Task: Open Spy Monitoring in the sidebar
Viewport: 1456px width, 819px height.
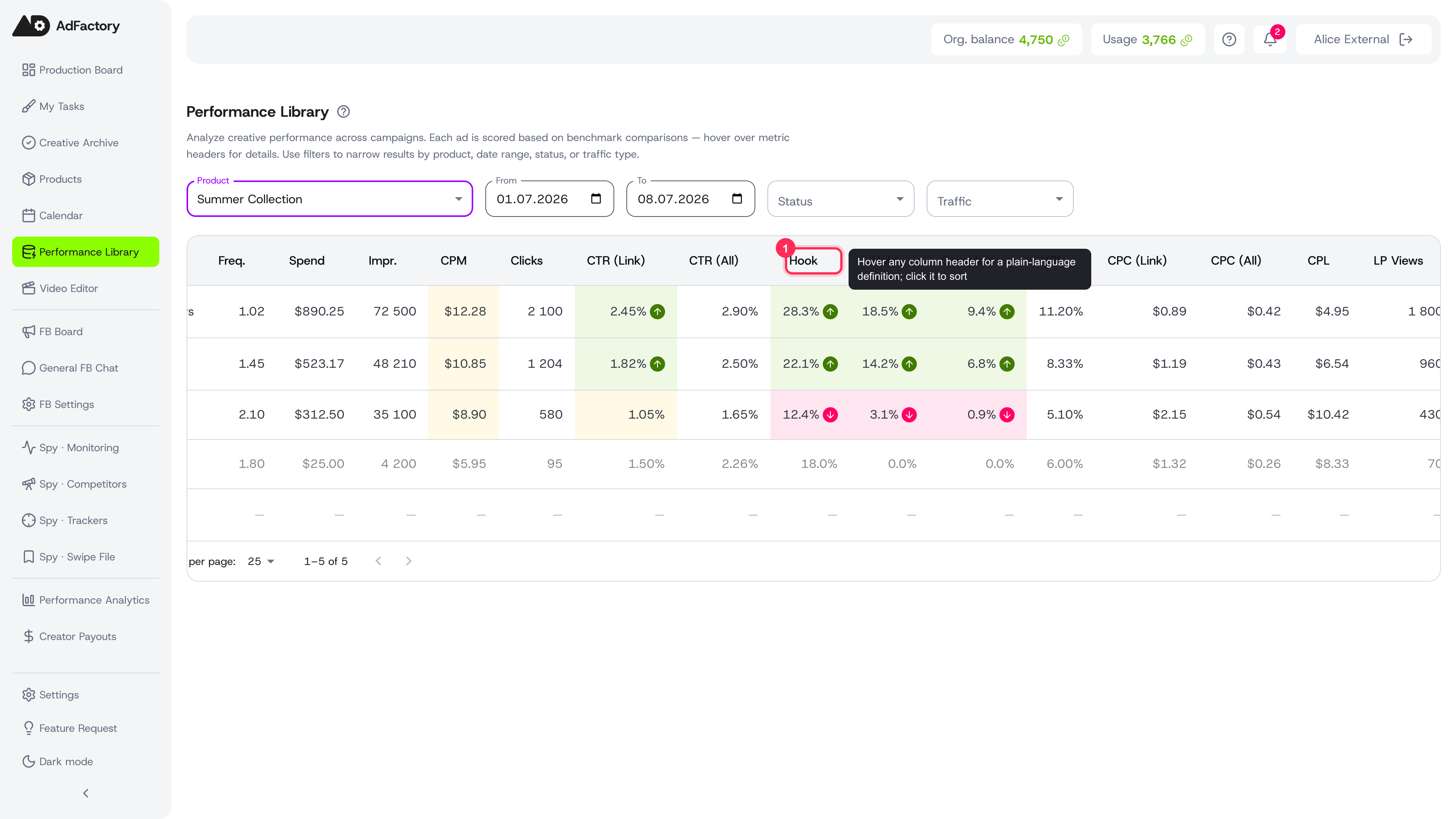Action: 85,448
